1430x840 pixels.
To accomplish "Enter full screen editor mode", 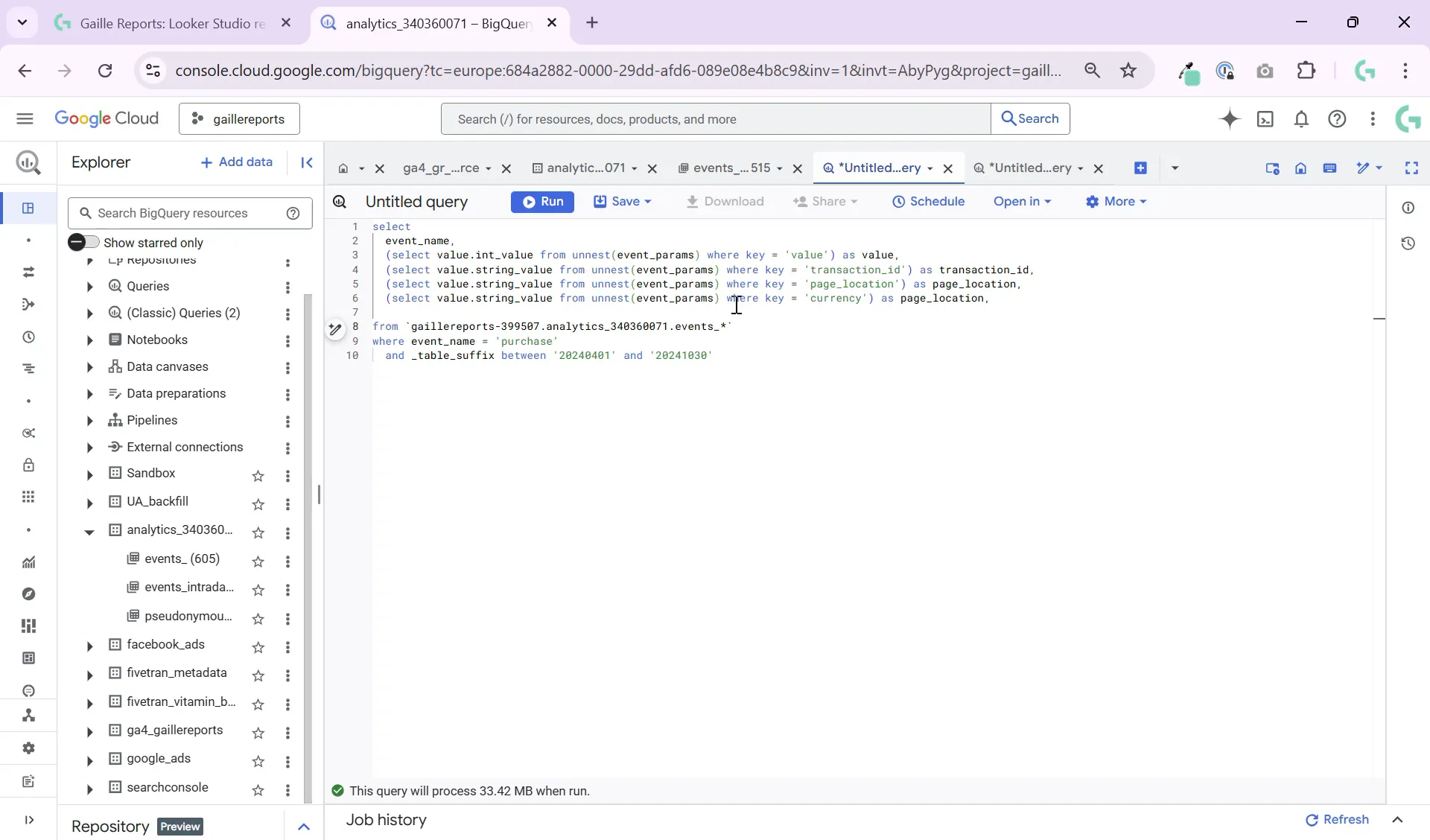I will pos(1411,168).
